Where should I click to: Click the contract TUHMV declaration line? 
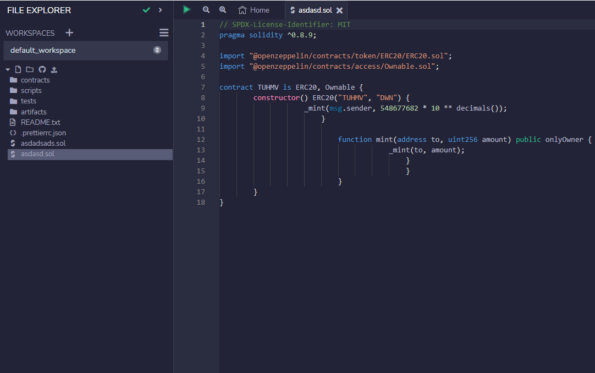click(291, 87)
